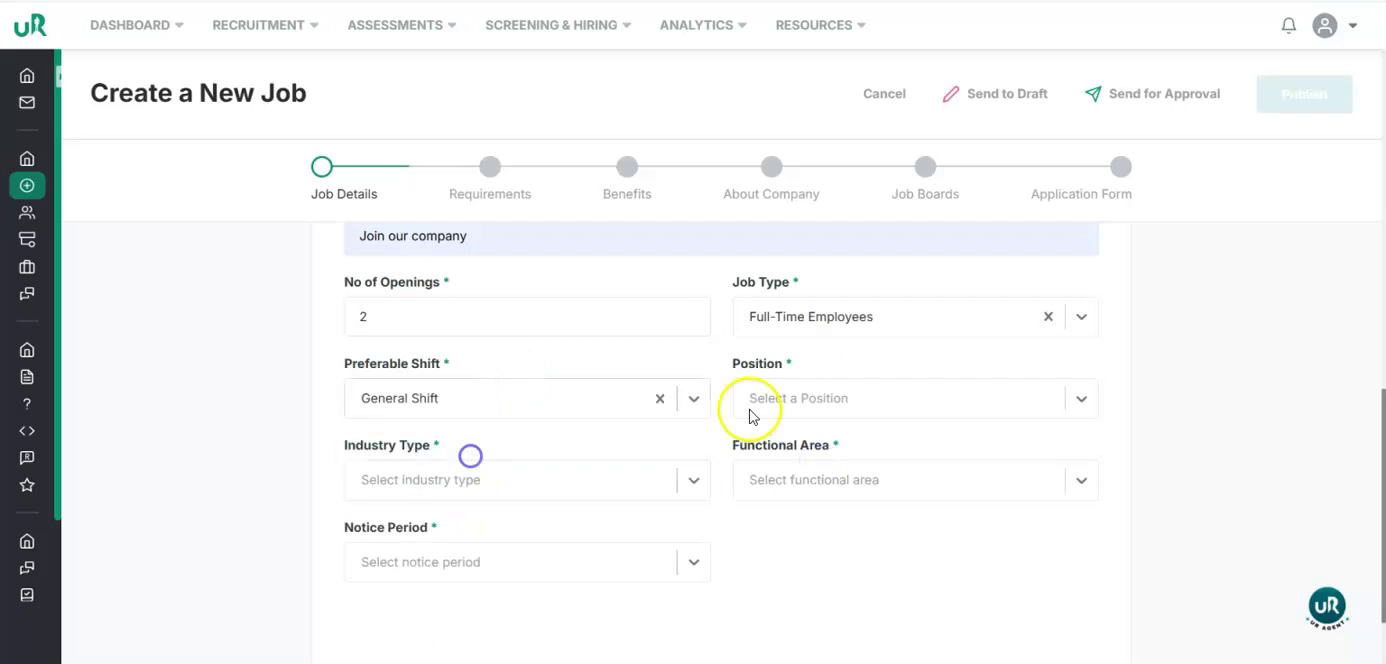Clear the Full-Time Employees job type selection
This screenshot has height=664, width=1386.
click(x=1048, y=317)
